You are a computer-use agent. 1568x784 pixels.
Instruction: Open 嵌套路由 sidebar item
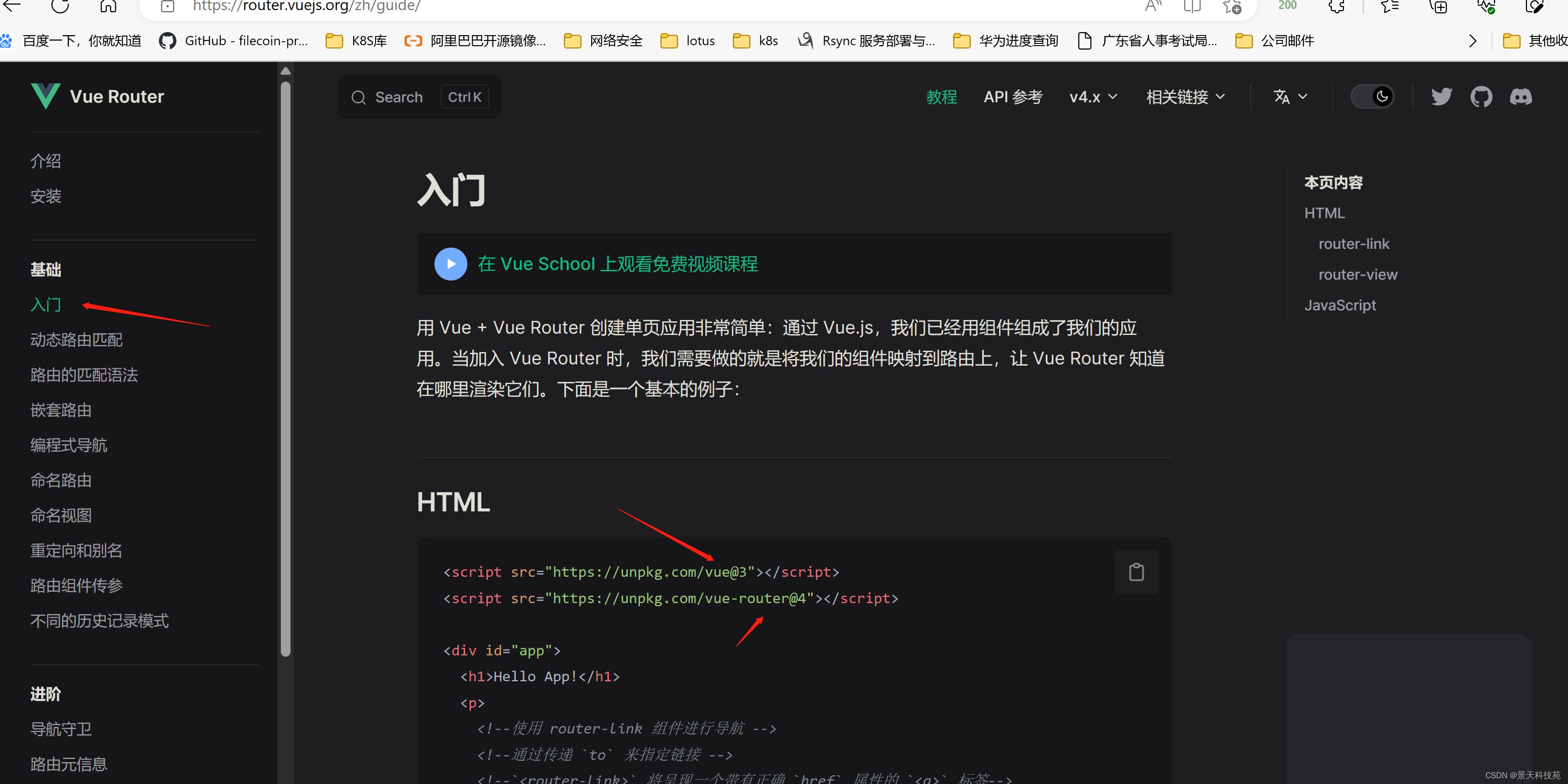click(61, 410)
